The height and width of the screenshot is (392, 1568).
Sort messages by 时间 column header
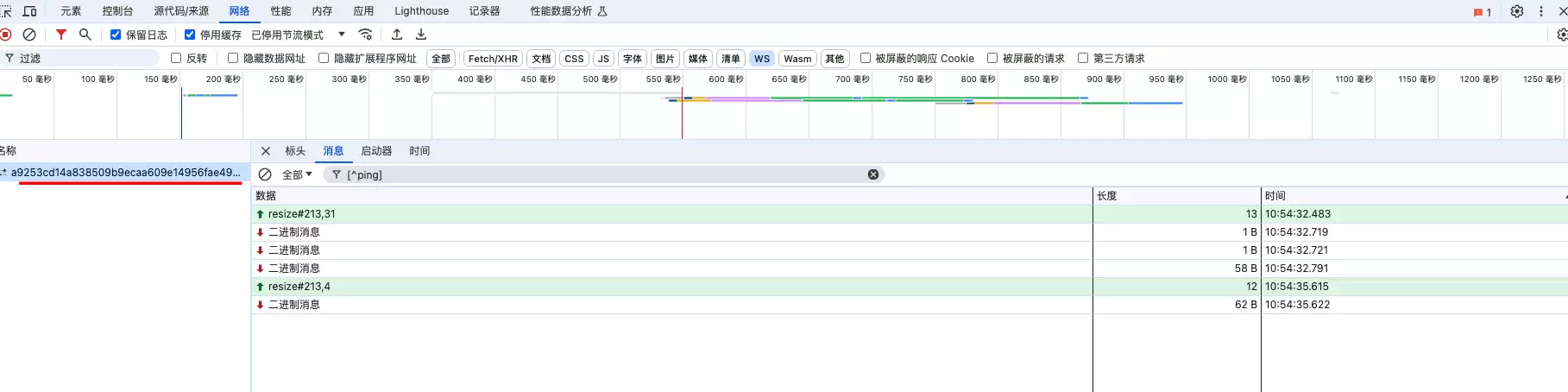pyautogui.click(x=1414, y=196)
